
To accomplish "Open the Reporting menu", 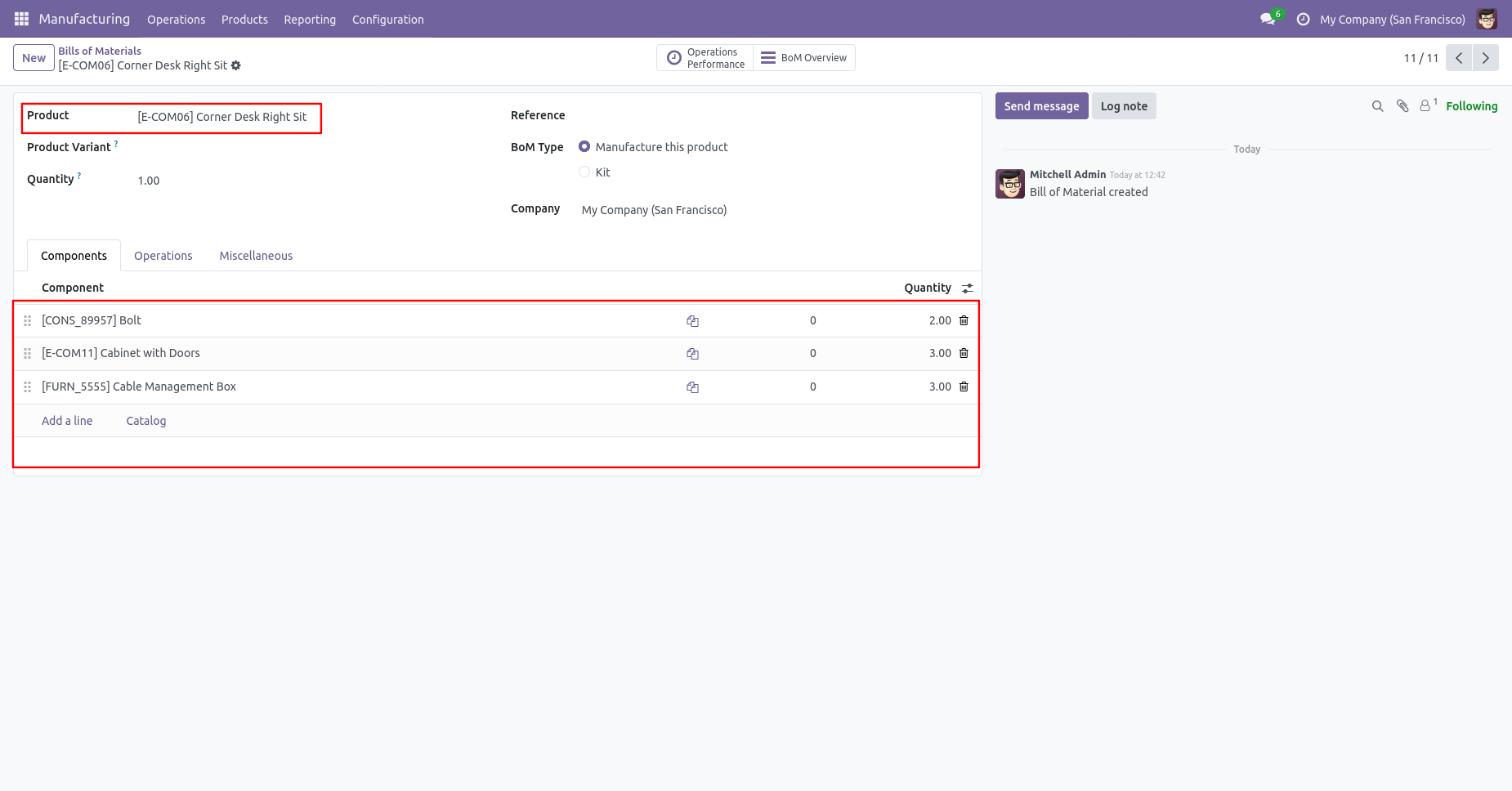I will pyautogui.click(x=310, y=19).
